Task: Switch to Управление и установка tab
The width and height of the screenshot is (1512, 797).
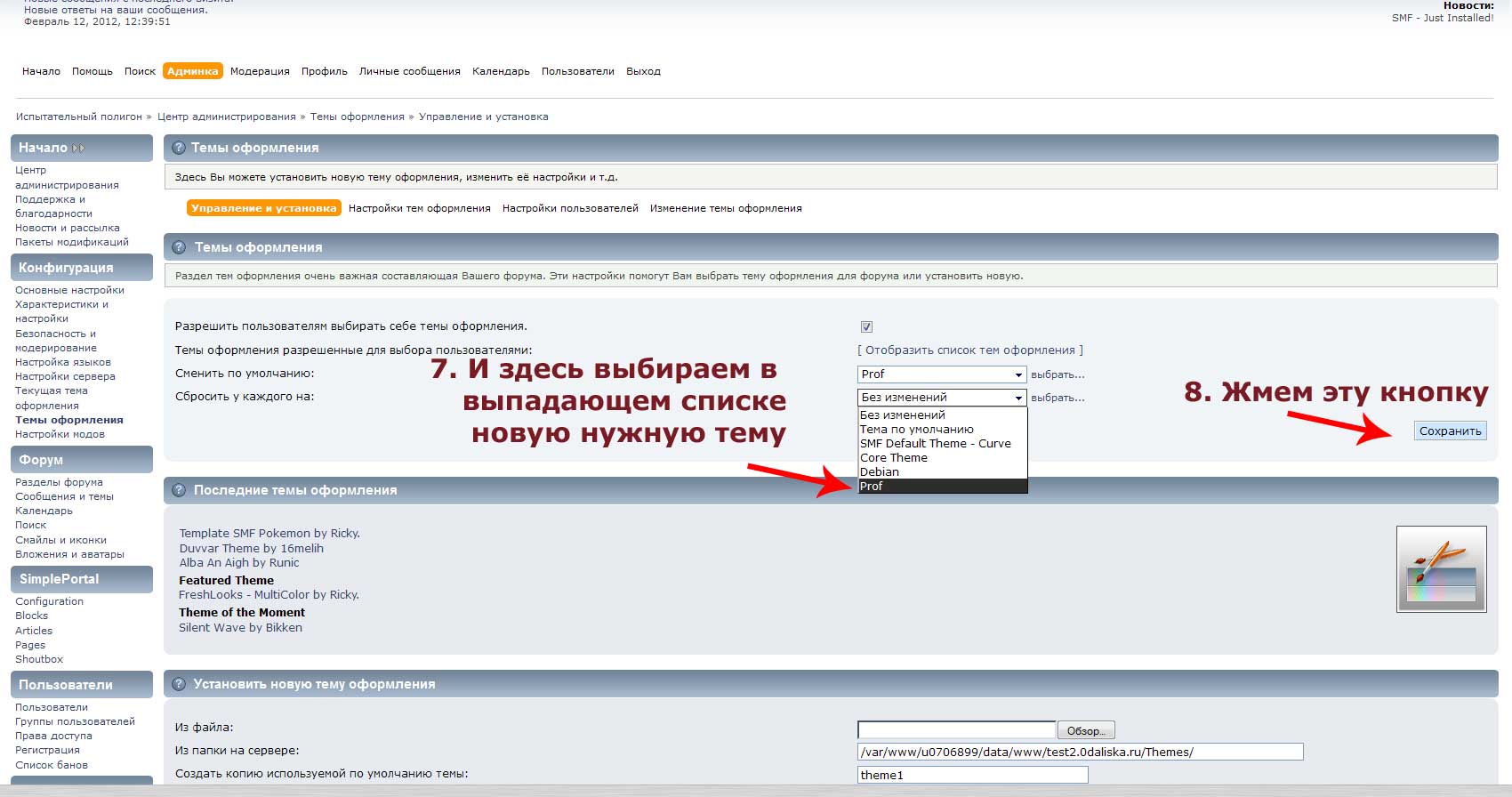Action: (x=264, y=208)
